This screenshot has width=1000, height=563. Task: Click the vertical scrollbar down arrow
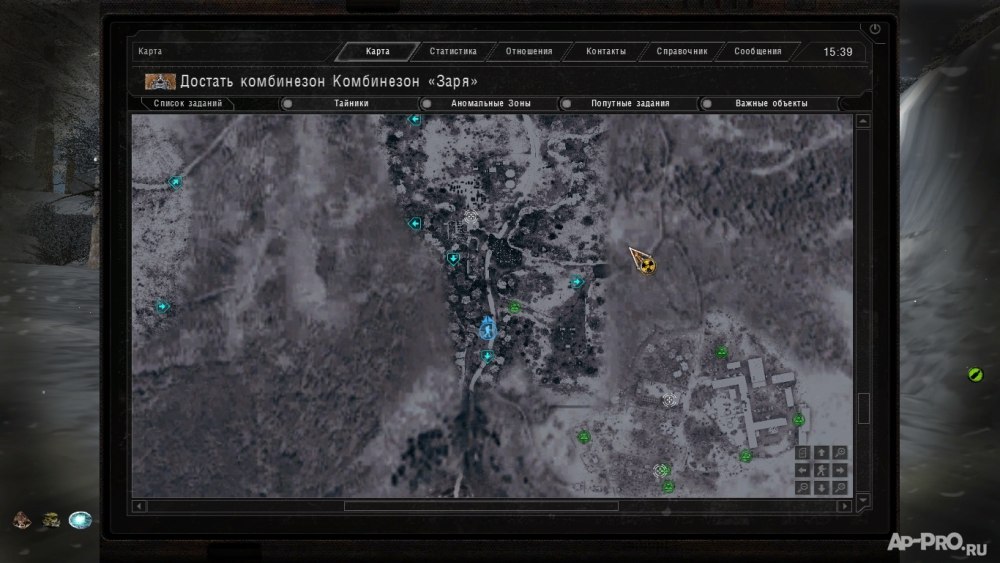point(863,499)
